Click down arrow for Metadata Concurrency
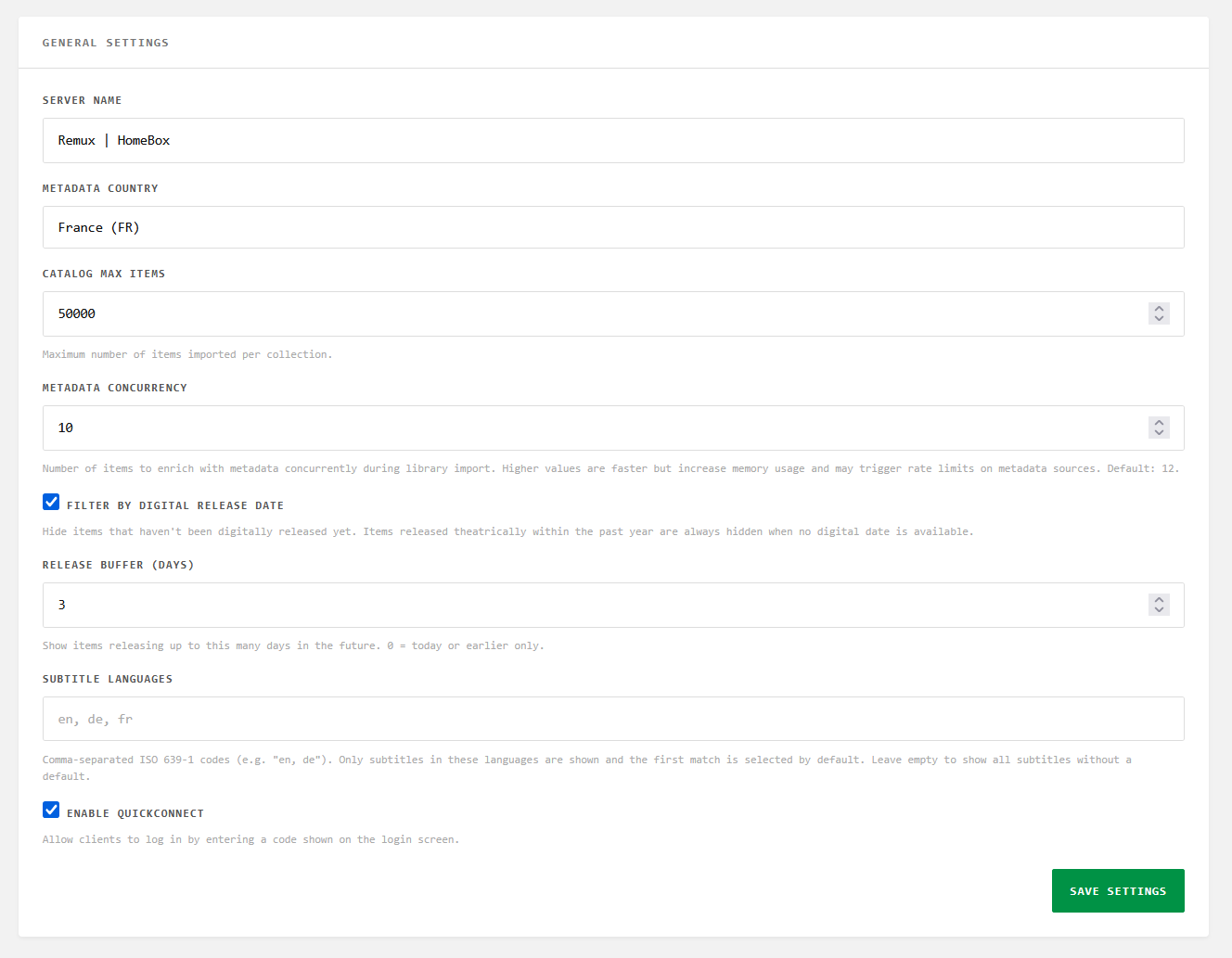Screen dimensions: 1232x958 [x=1159, y=433]
